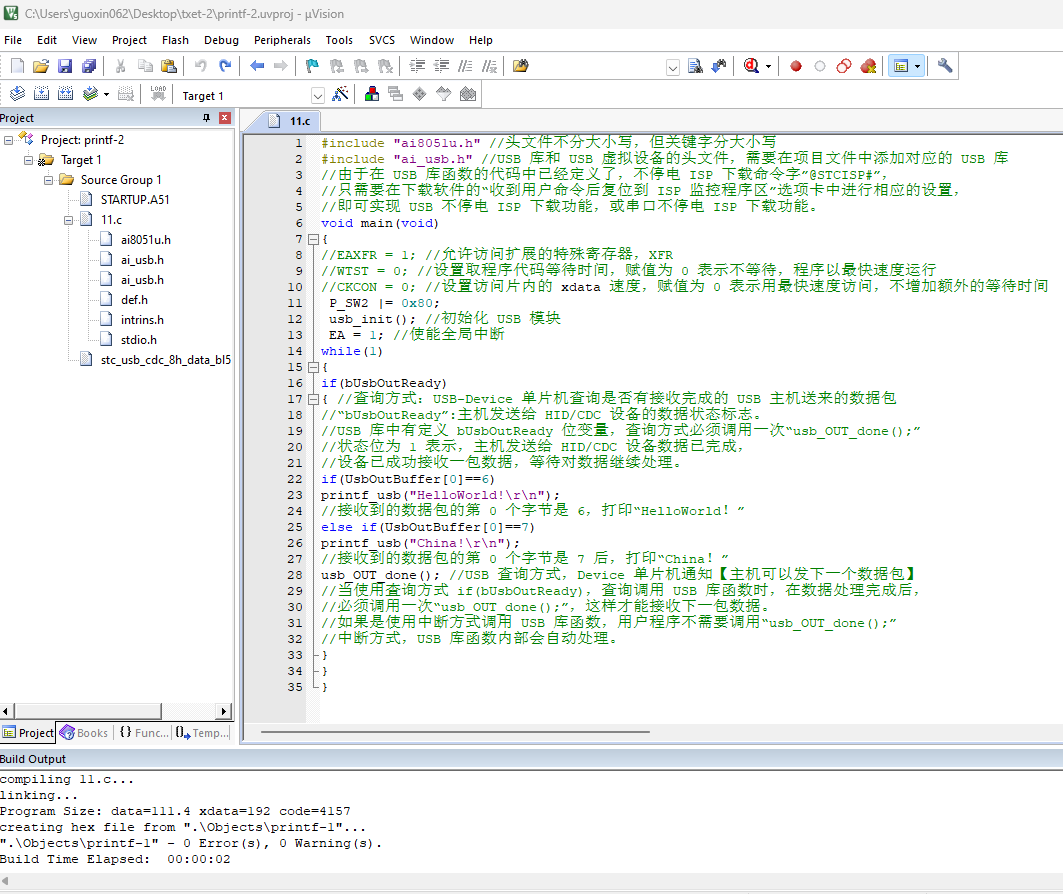Screen dimensions: 1063x894
Task: Switch to the Templates tab
Action: (203, 733)
